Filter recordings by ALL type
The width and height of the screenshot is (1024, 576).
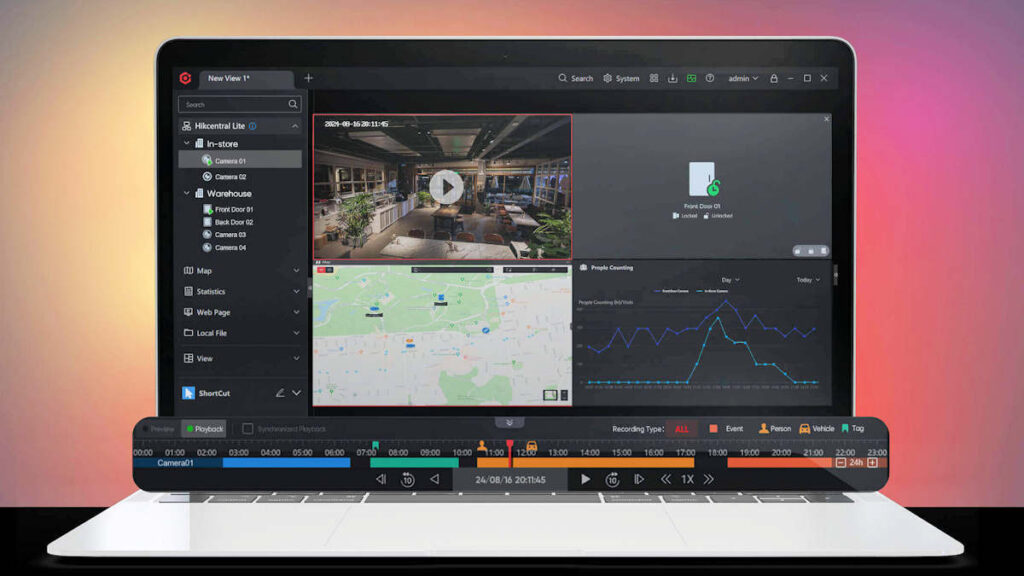(x=682, y=429)
